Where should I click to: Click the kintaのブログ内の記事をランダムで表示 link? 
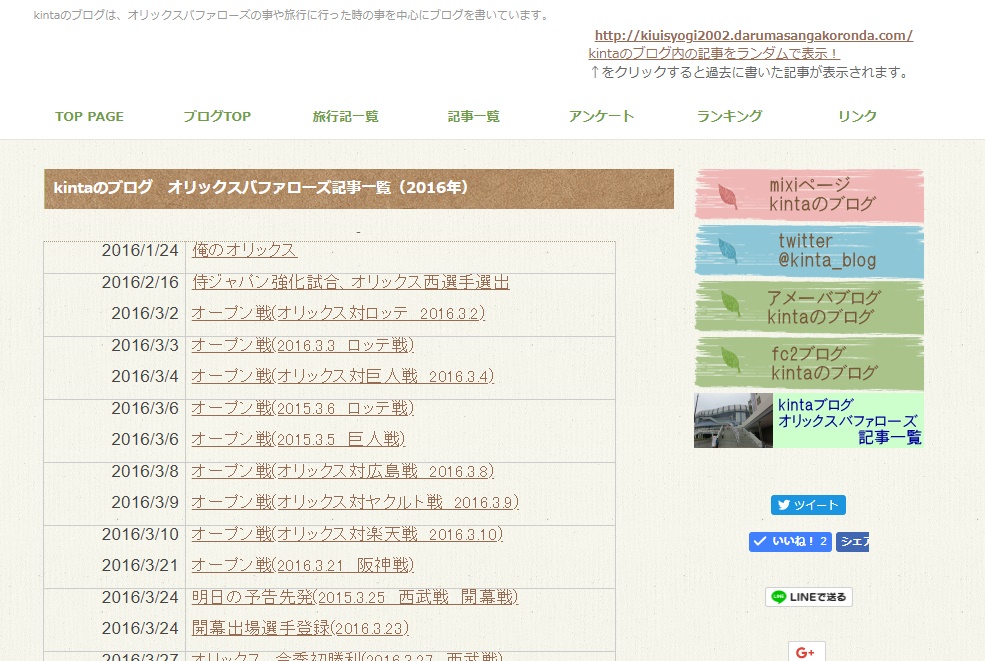714,54
